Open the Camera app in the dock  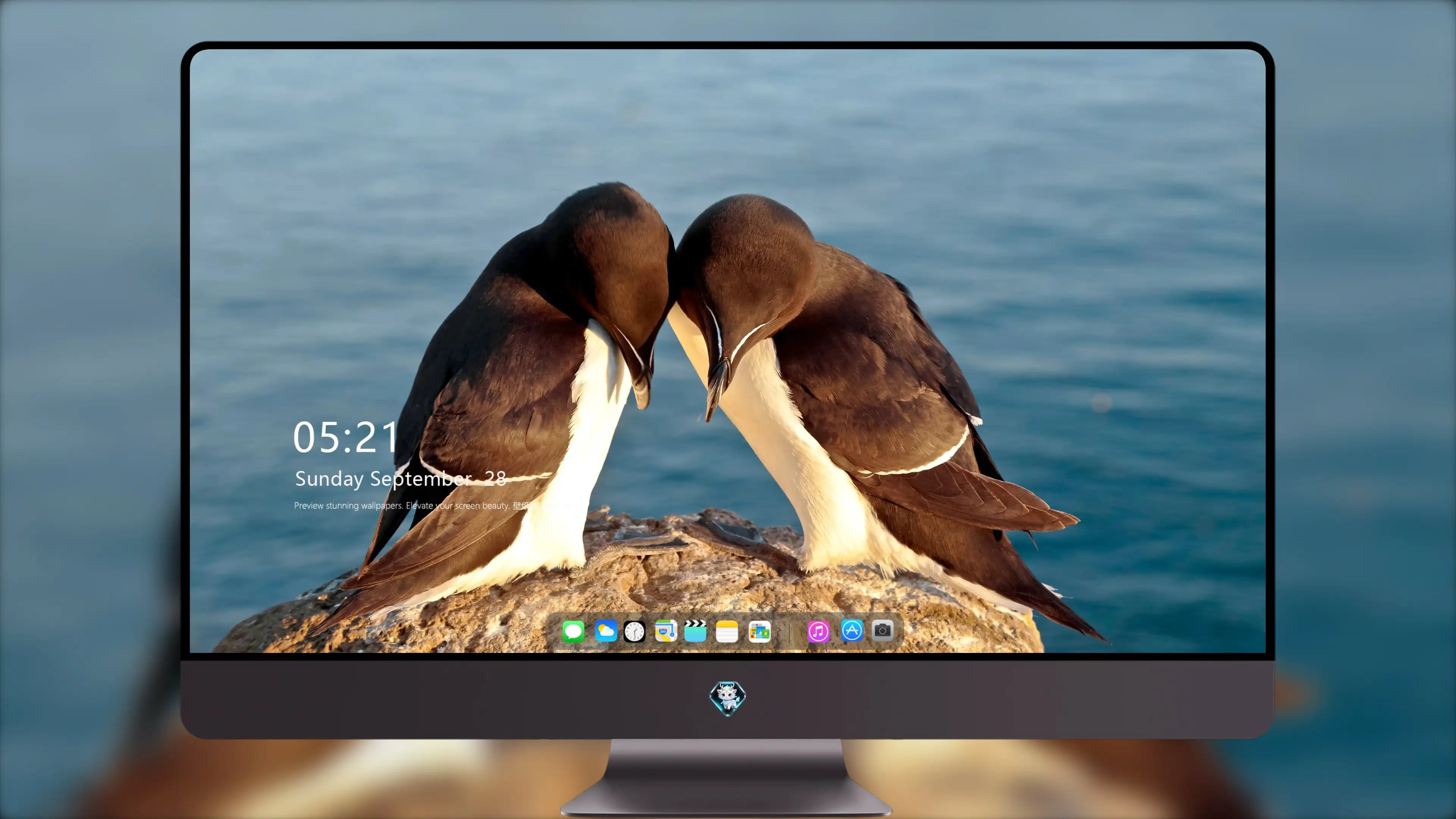882,630
